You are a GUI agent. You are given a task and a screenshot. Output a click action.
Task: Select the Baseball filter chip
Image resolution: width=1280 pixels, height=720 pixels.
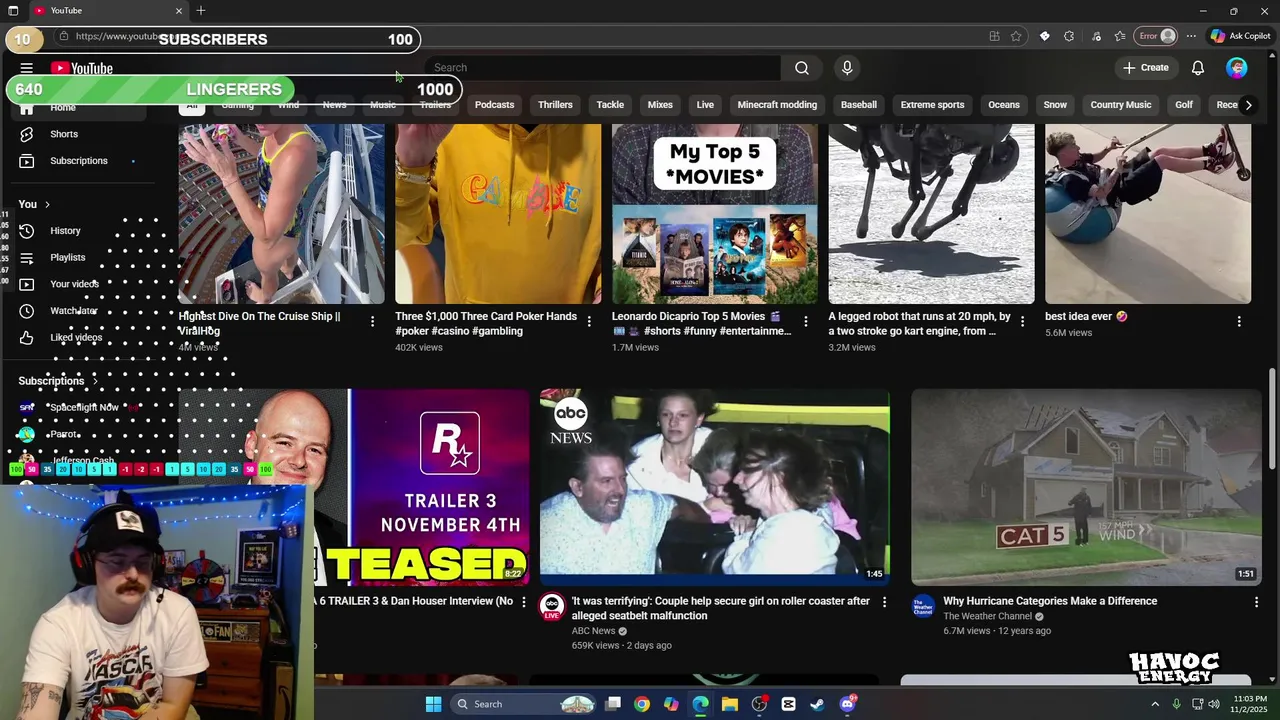pos(858,105)
